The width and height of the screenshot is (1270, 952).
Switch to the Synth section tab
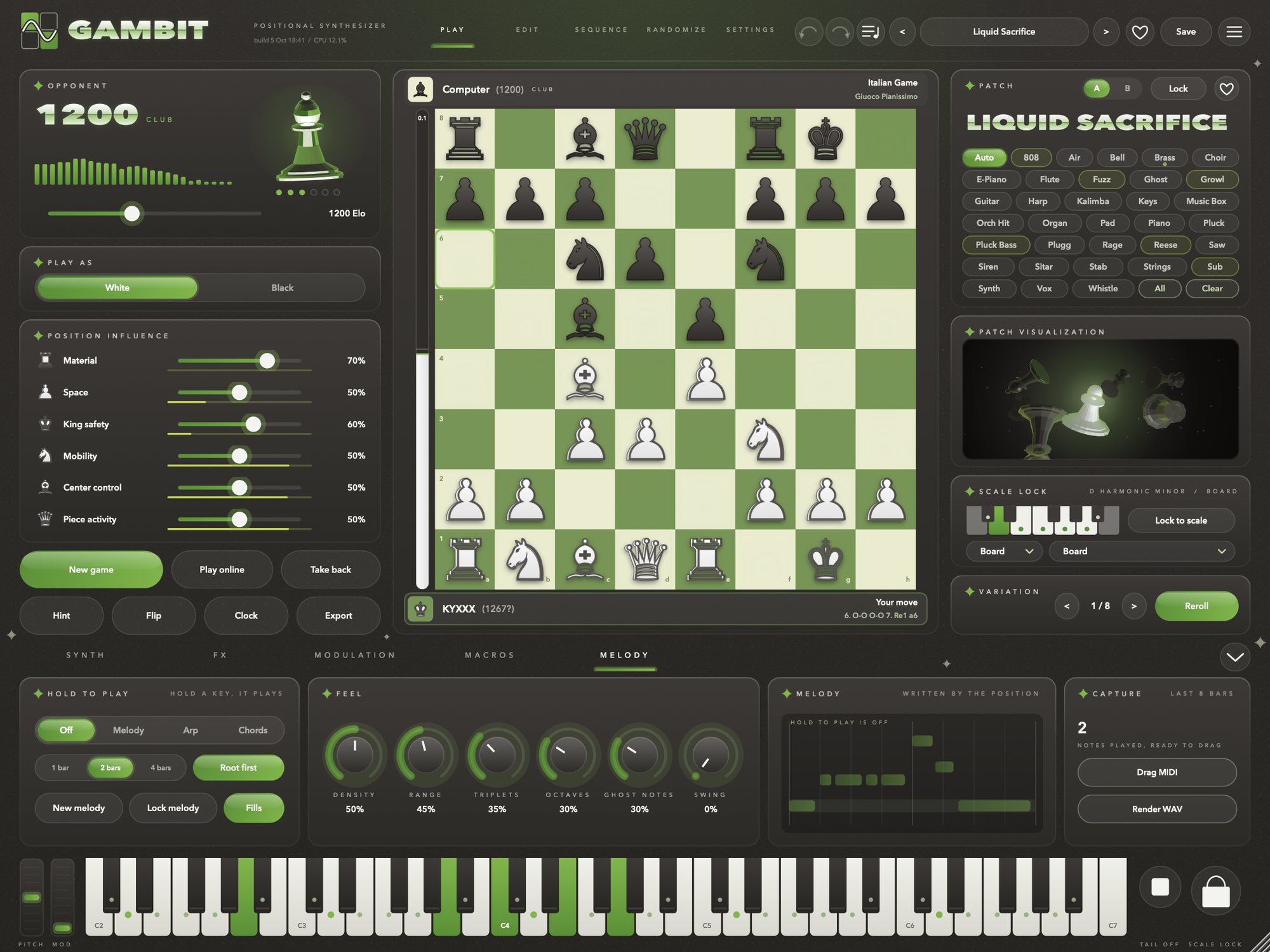tap(86, 655)
